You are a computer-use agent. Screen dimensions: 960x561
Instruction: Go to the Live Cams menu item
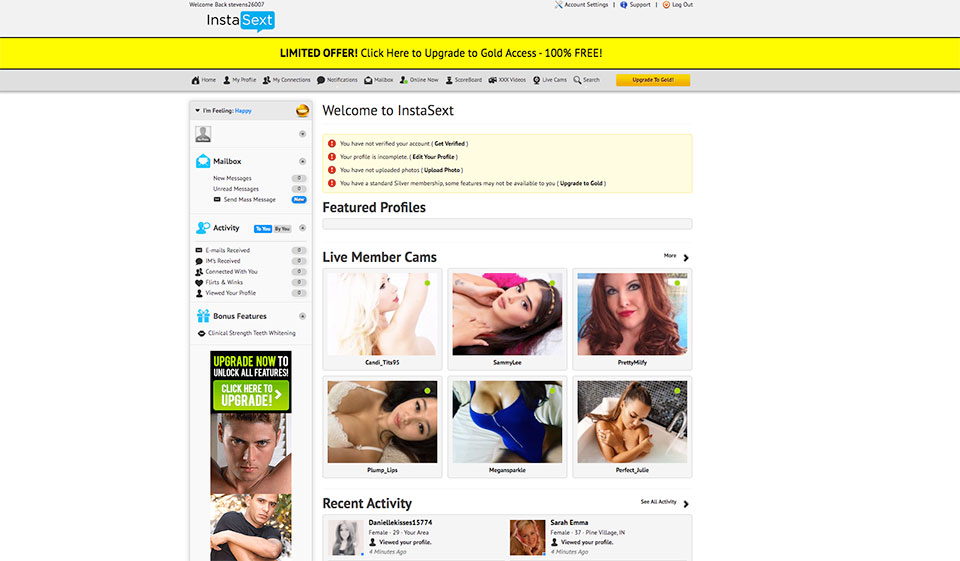(550, 80)
